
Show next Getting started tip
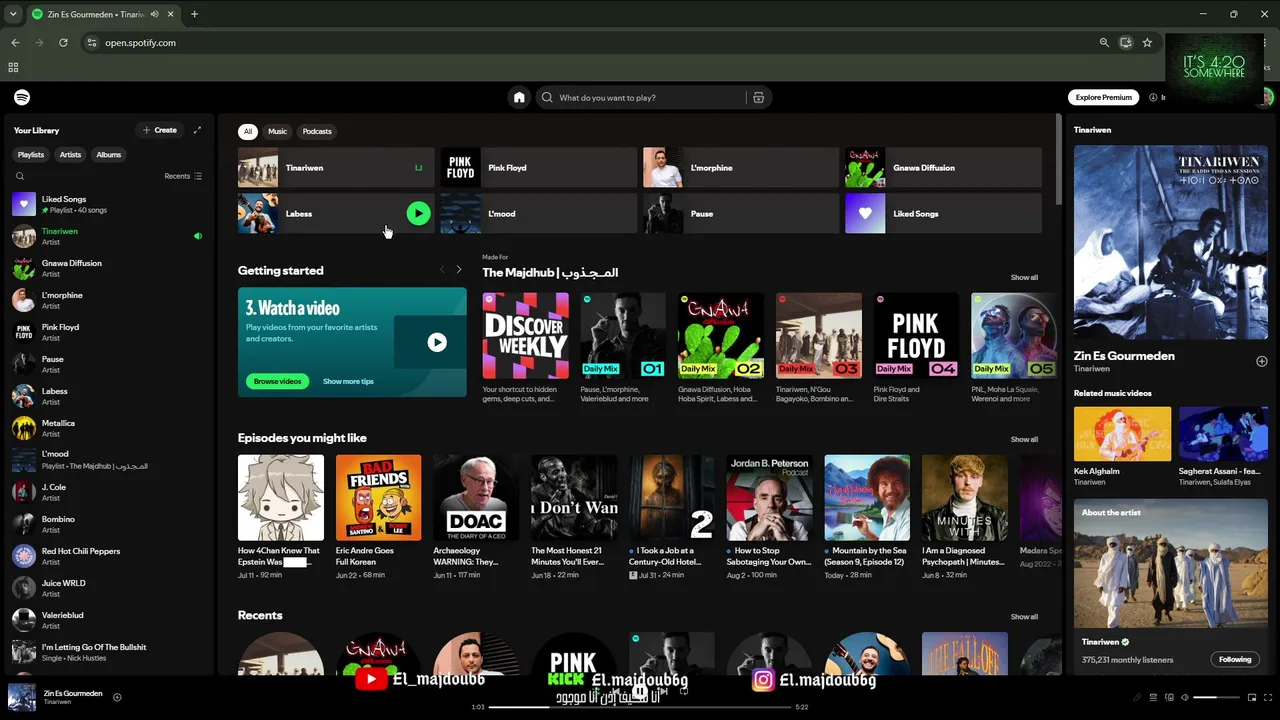point(459,270)
